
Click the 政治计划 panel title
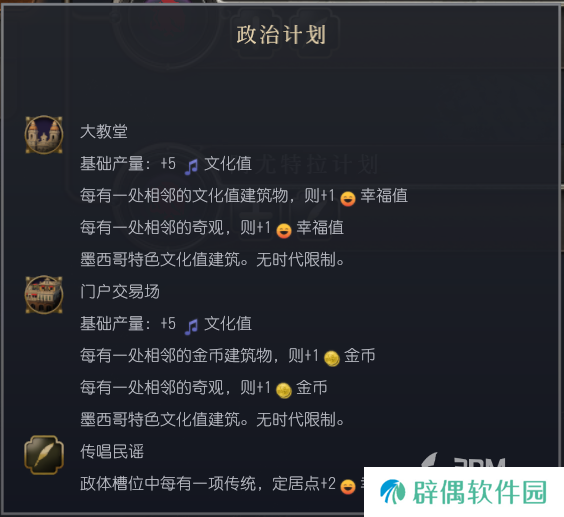point(281,35)
